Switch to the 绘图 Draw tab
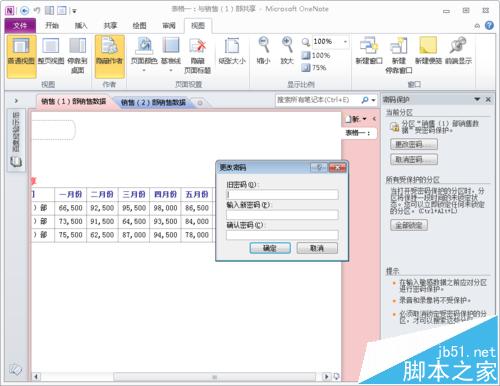500x386 pixels. click(x=139, y=26)
